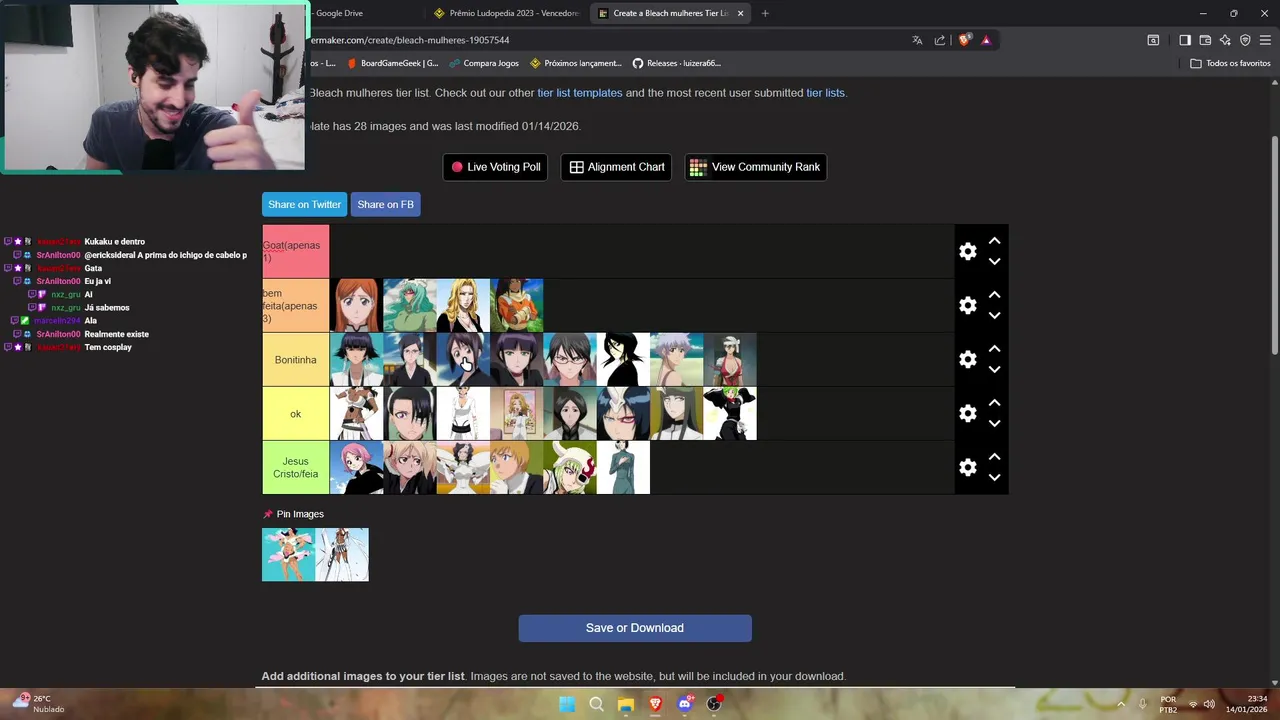Open the Próximos lançament... bookmark
The width and height of the screenshot is (1280, 720).
tap(575, 63)
